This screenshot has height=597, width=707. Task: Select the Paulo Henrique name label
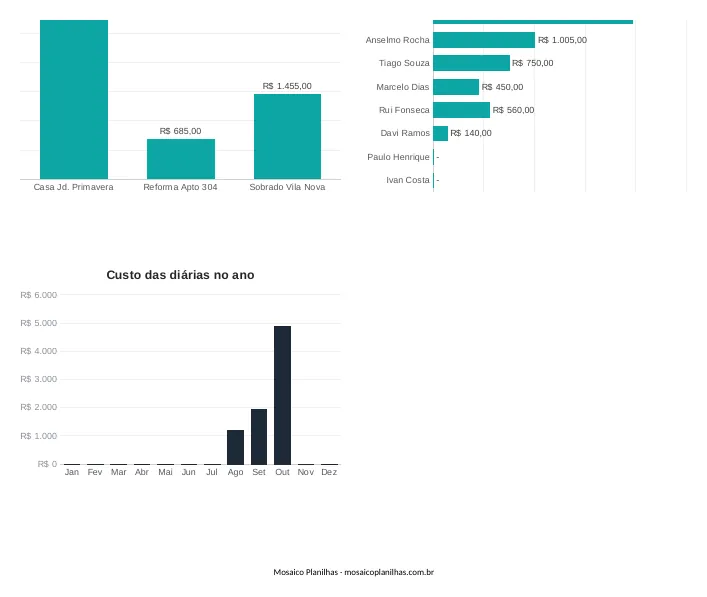click(x=398, y=157)
